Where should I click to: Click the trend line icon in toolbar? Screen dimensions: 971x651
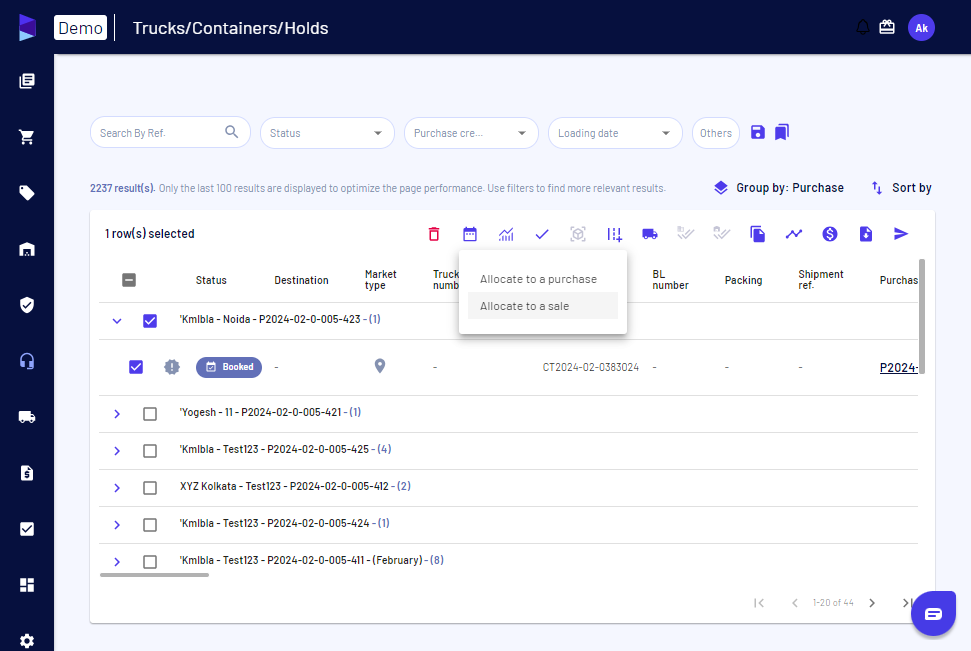[x=794, y=234]
